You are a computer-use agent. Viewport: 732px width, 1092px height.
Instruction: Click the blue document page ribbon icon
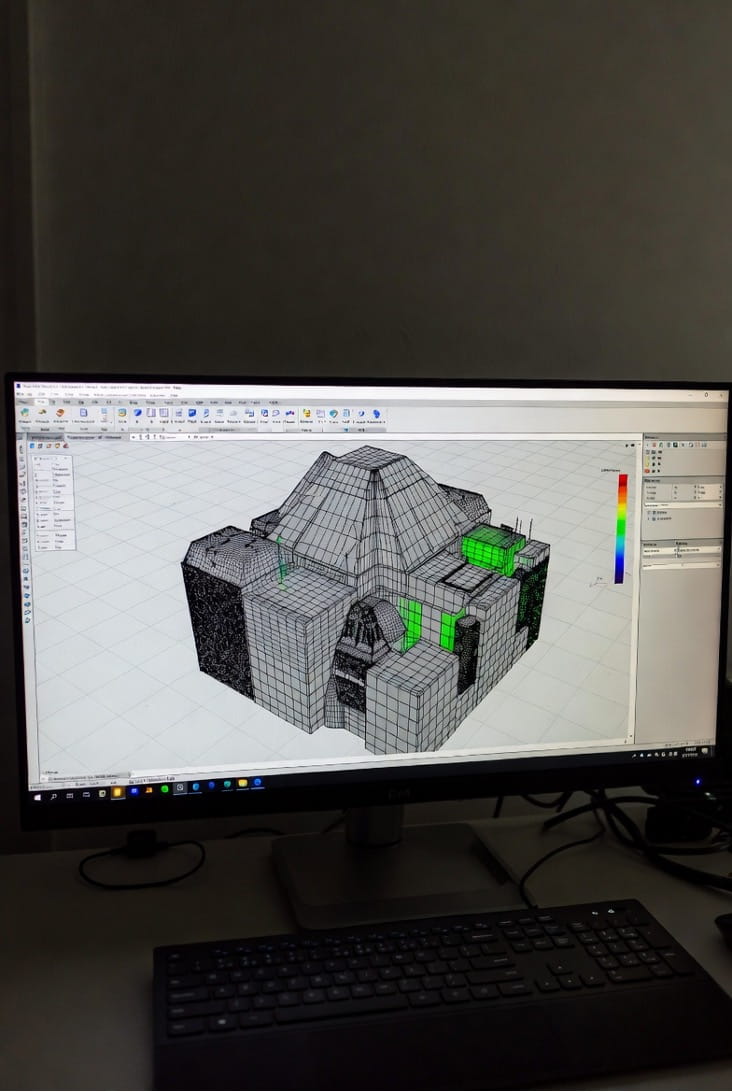[x=84, y=413]
